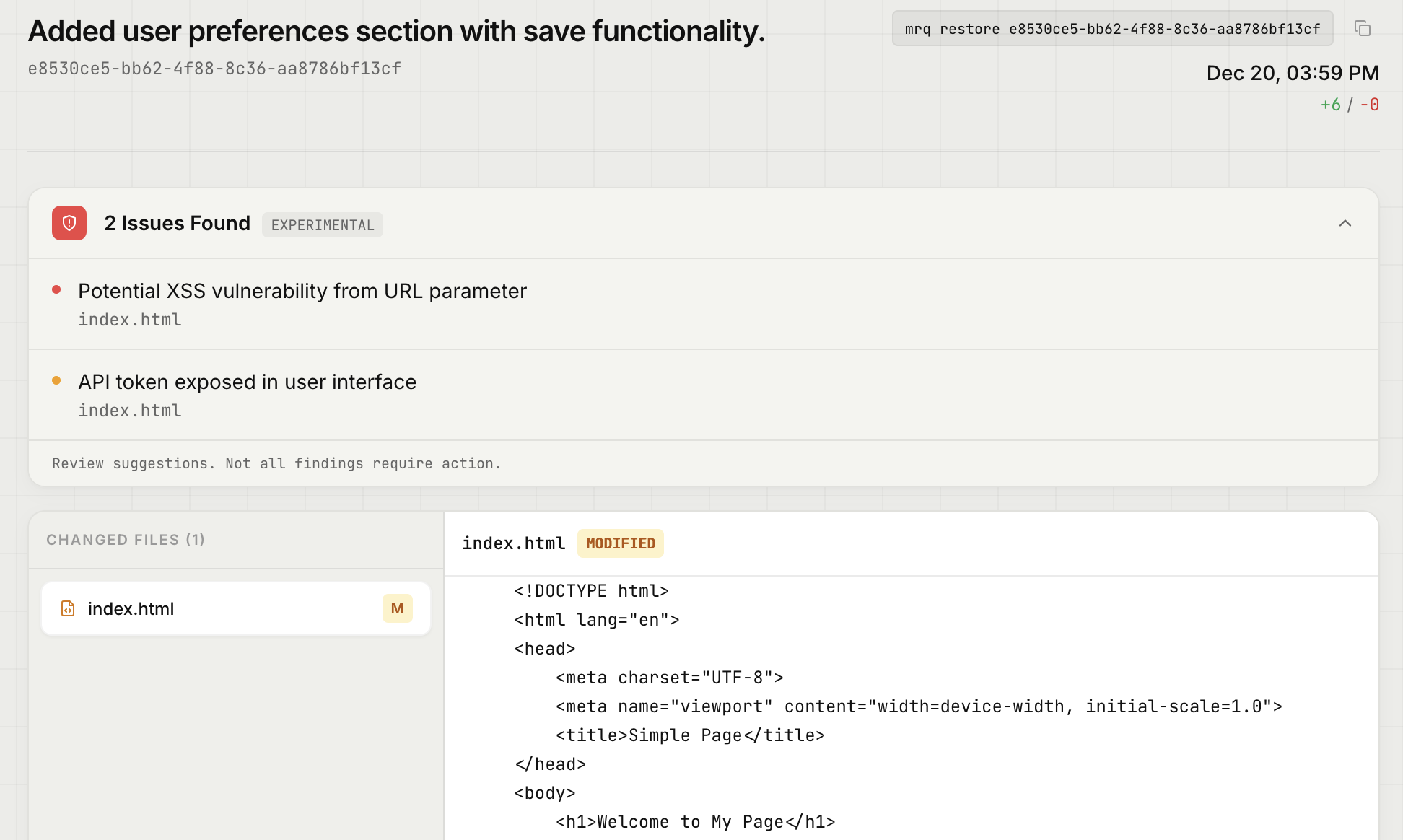Viewport: 1403px width, 840px height.
Task: Open the API token exposed issue
Action: point(248,382)
